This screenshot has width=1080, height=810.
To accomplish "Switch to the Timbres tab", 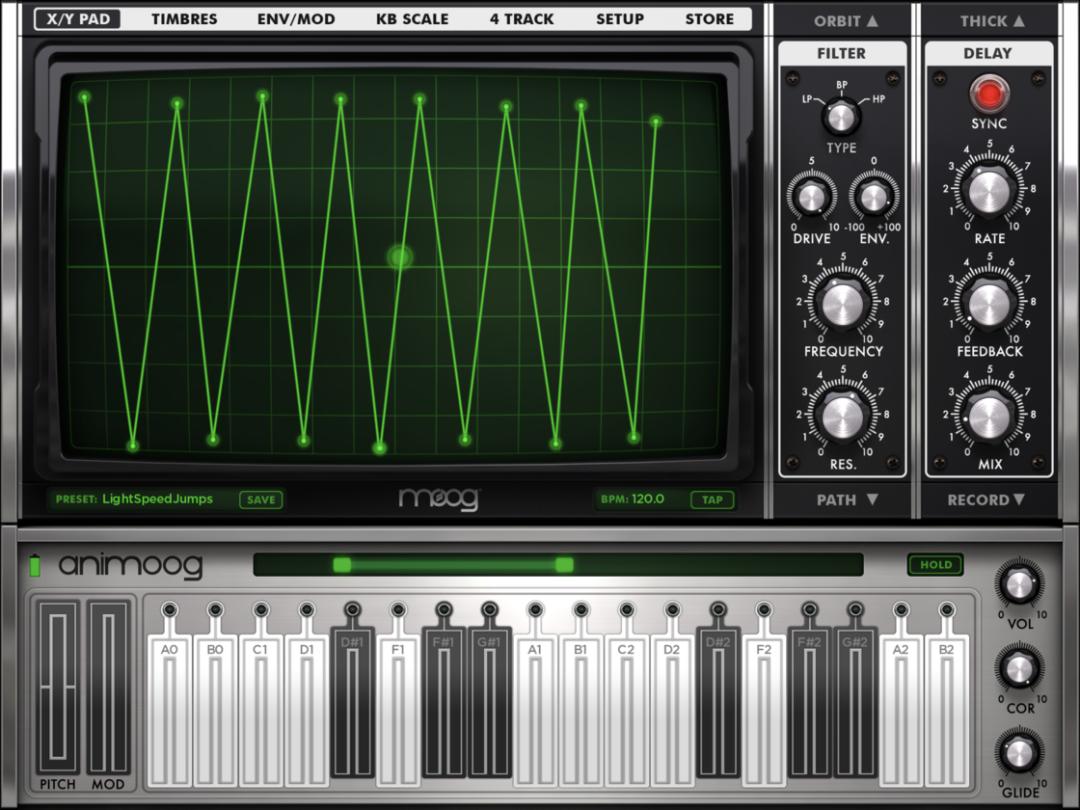I will pos(184,19).
